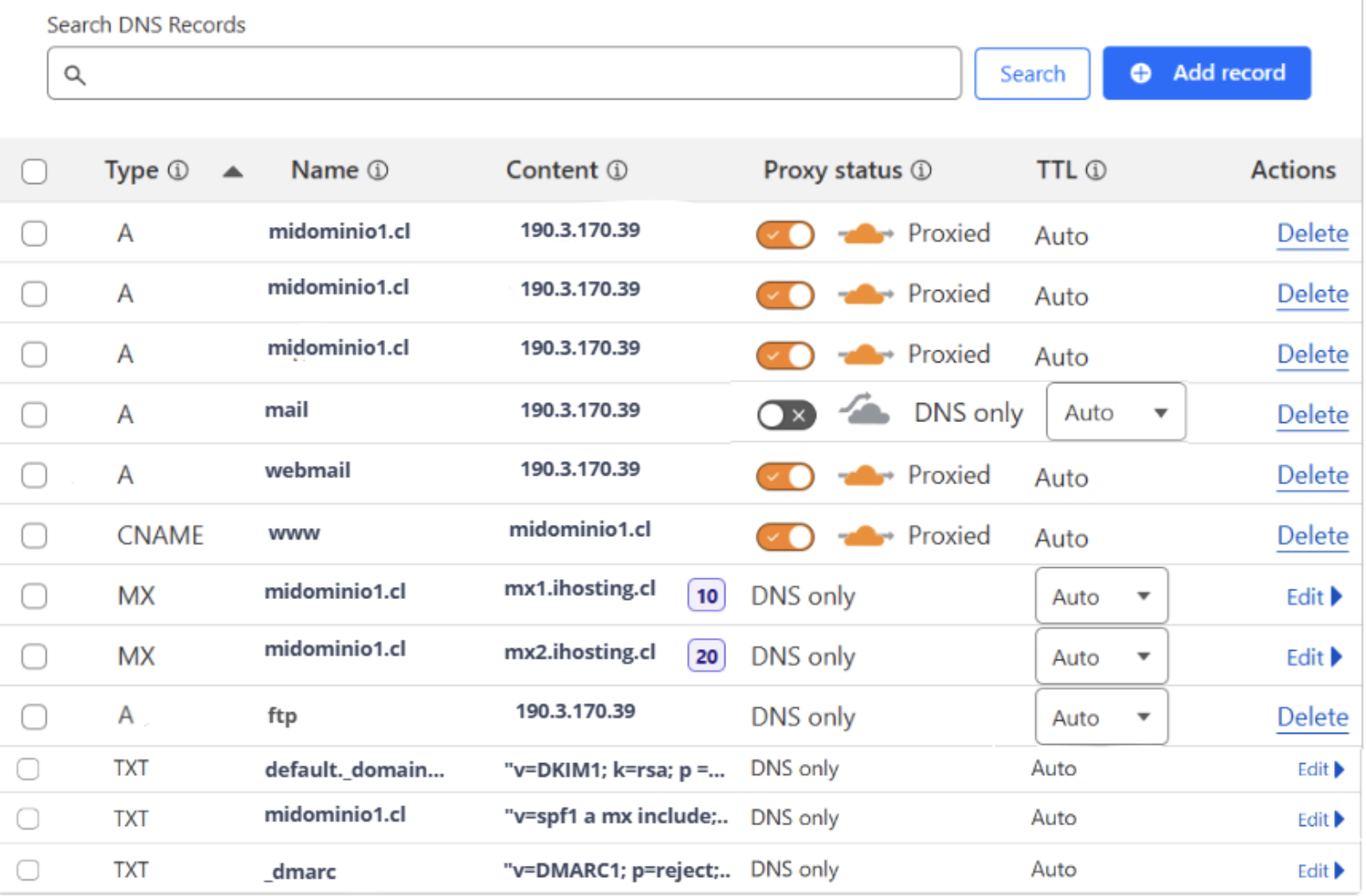Click the Add record button
Image resolution: width=1366 pixels, height=896 pixels.
coord(1205,73)
